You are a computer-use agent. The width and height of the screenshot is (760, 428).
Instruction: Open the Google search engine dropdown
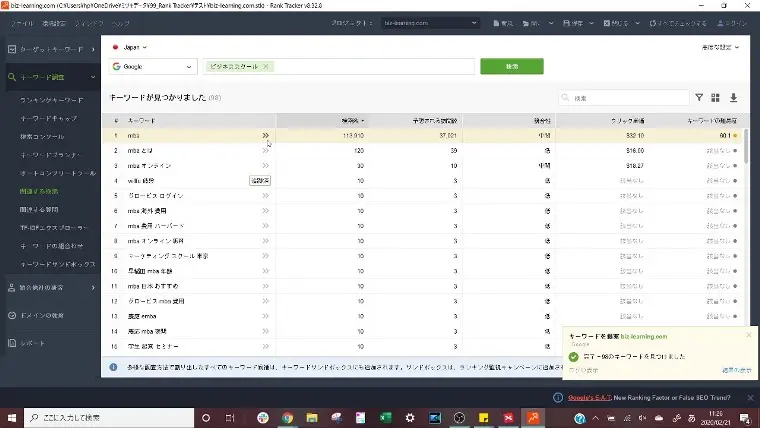[153, 66]
